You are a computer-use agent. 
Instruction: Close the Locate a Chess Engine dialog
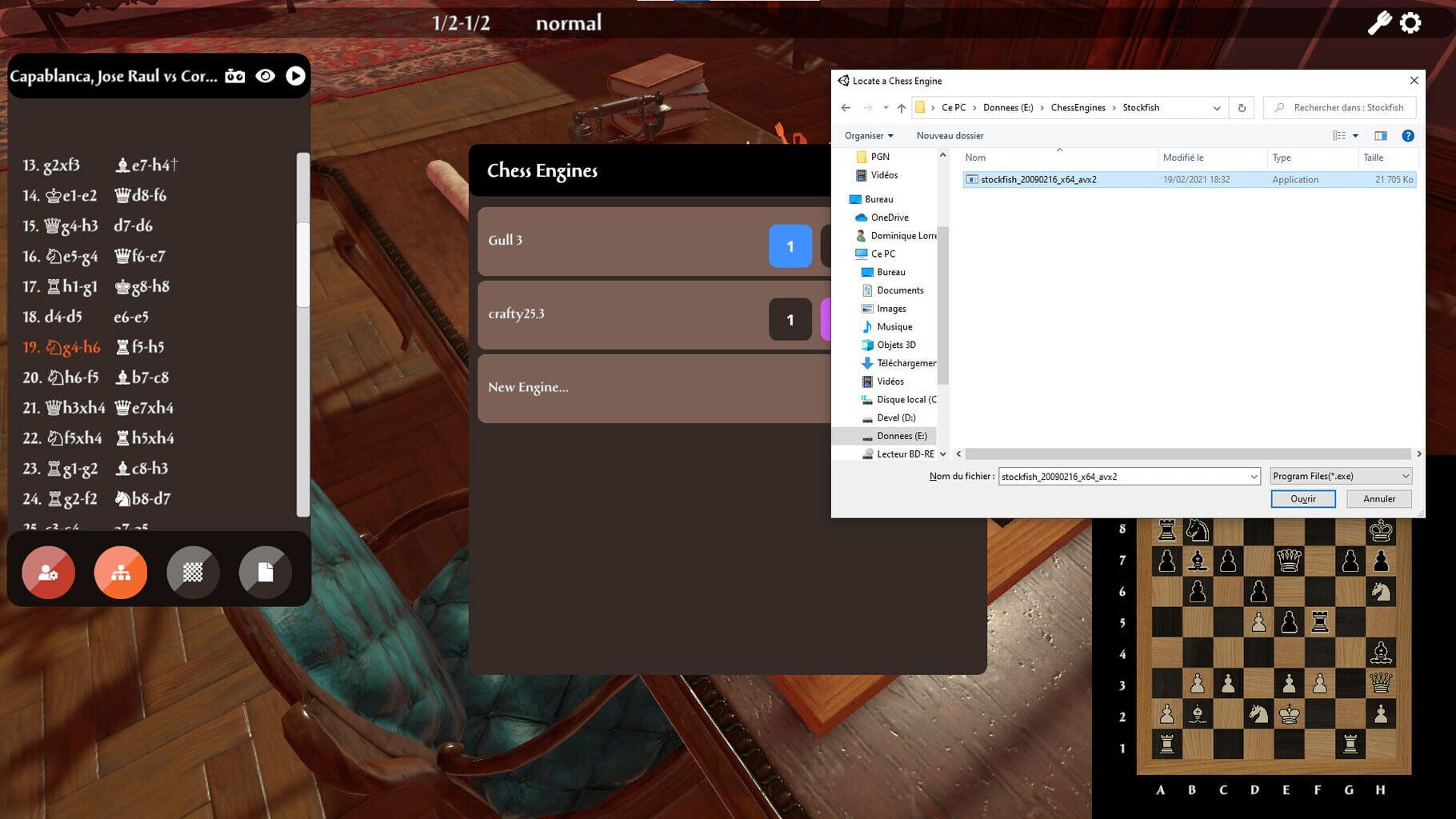pyautogui.click(x=1414, y=81)
